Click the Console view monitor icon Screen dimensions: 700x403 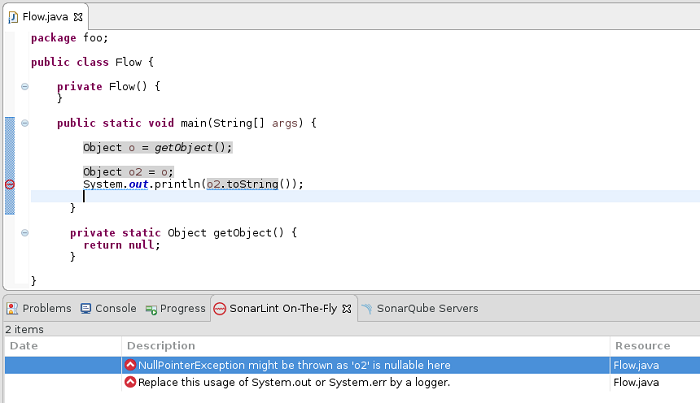86,309
